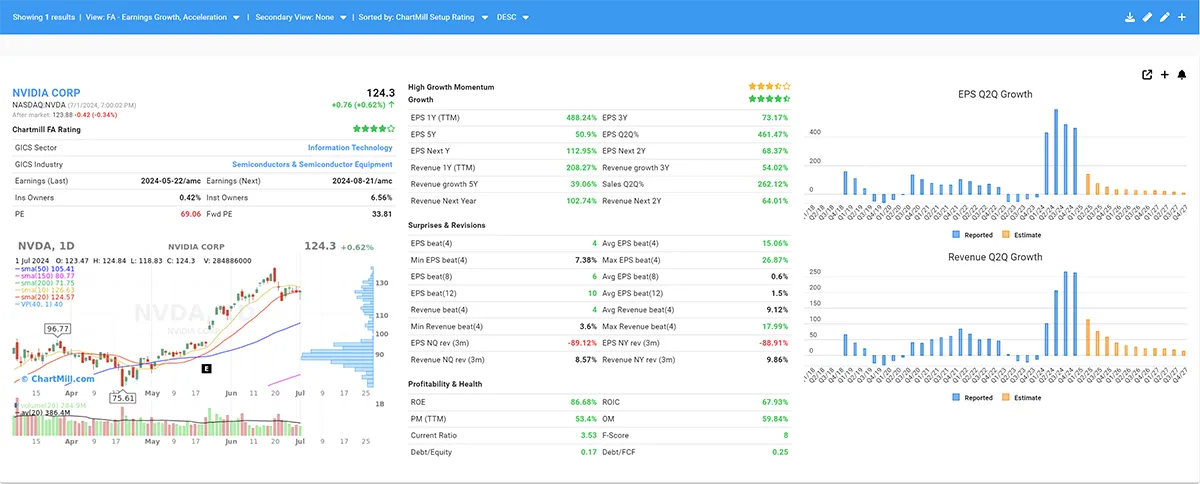Screen dimensions: 1200x484
Task: Click Debt/Equity value 0.17
Action: click(x=588, y=452)
